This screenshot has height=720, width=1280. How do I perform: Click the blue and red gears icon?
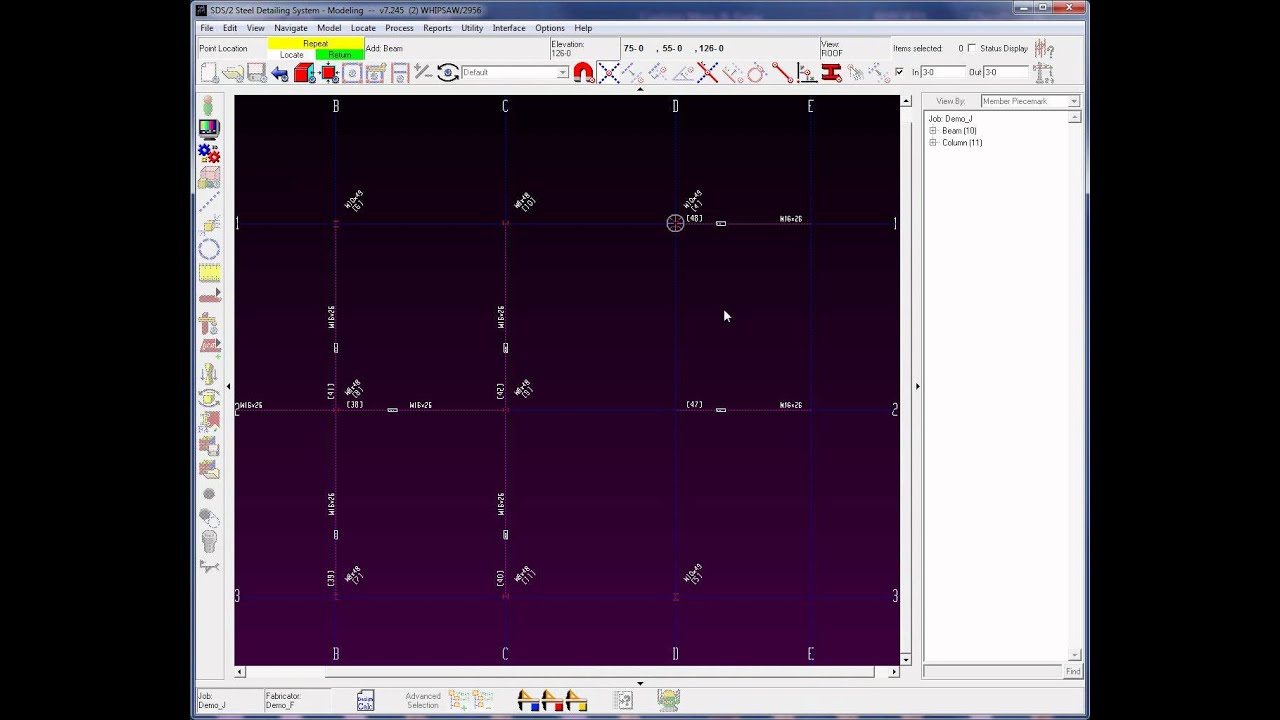click(208, 153)
